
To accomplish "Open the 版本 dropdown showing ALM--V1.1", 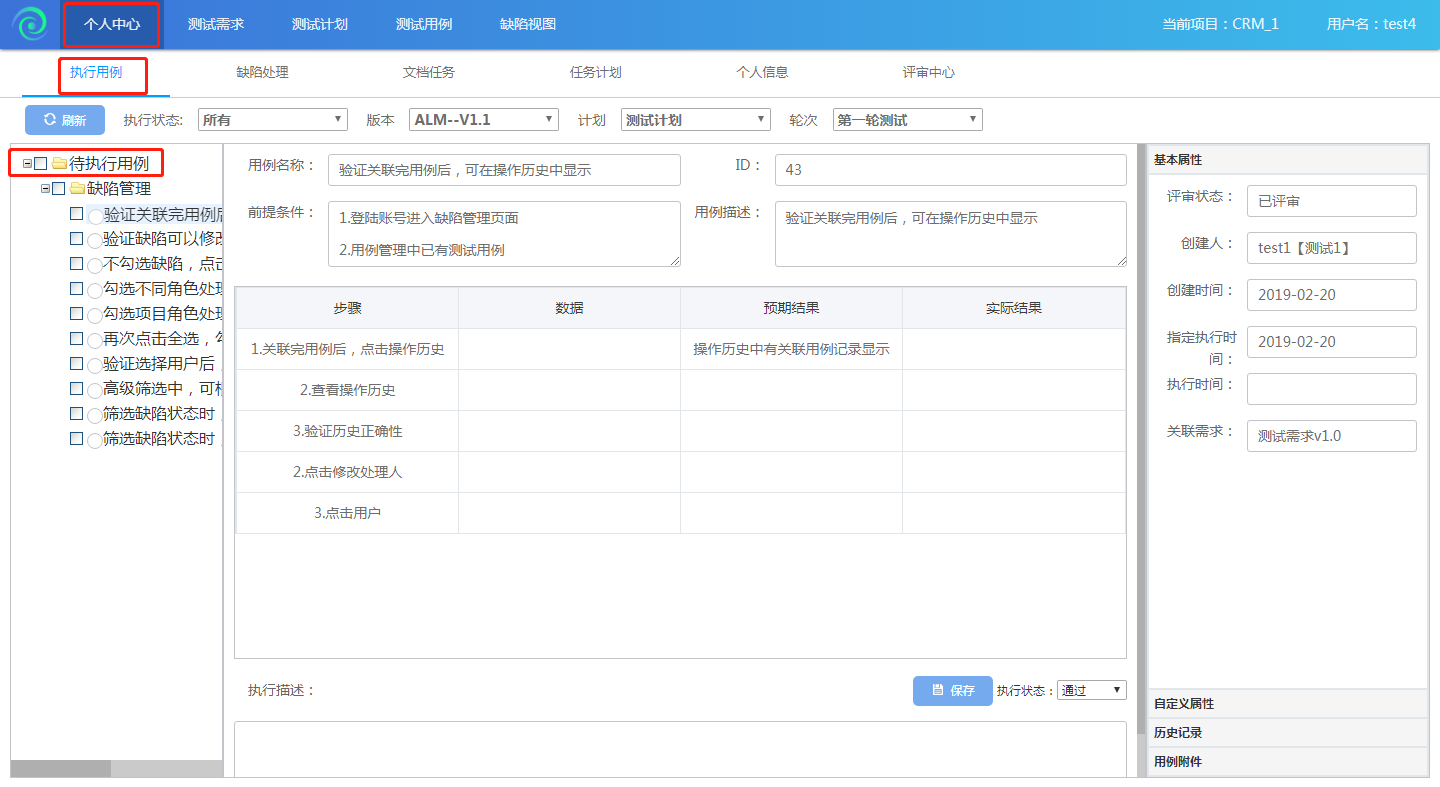I will click(x=484, y=120).
